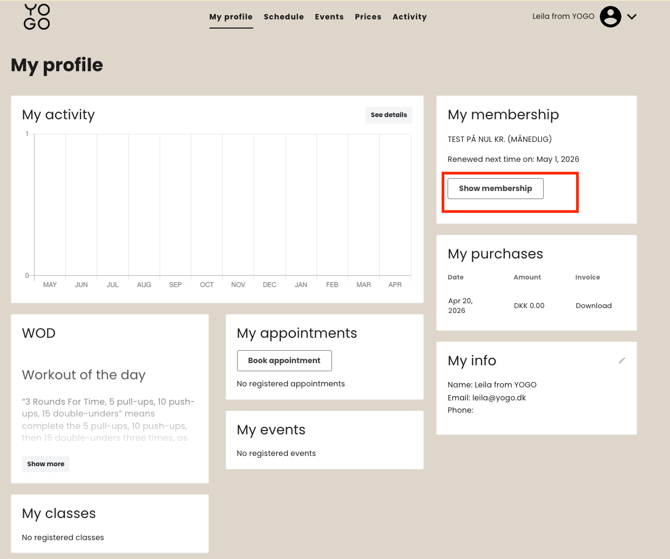
Task: Click the activity chart area
Action: 222,205
